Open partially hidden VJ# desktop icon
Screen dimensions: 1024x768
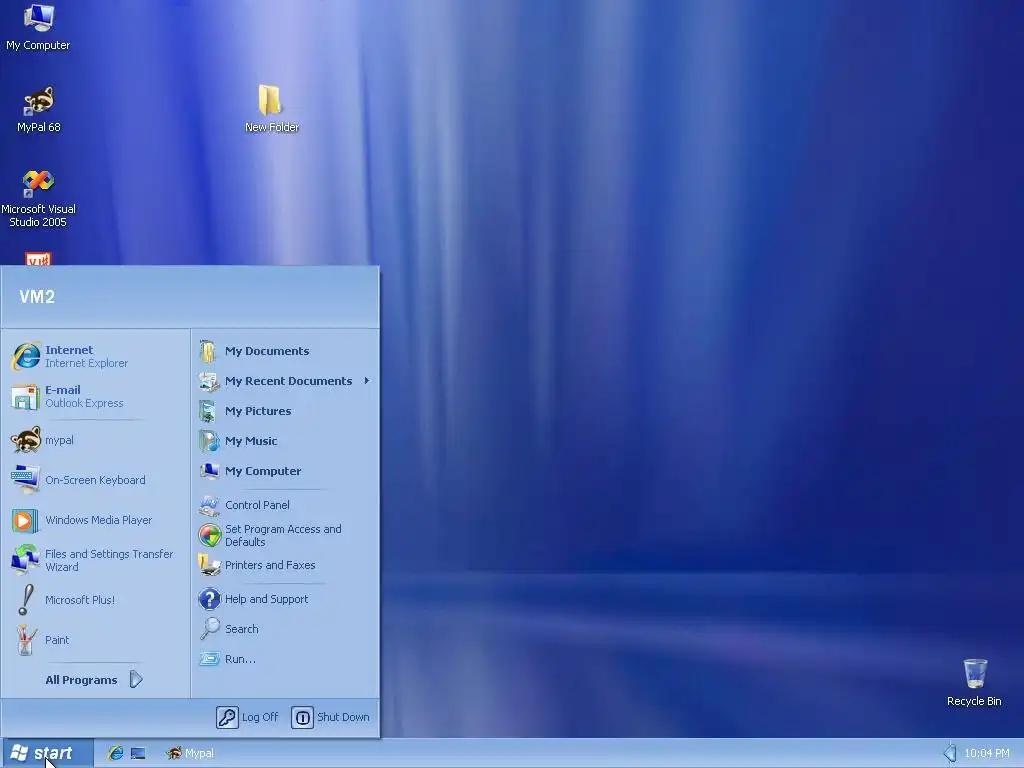click(38, 259)
